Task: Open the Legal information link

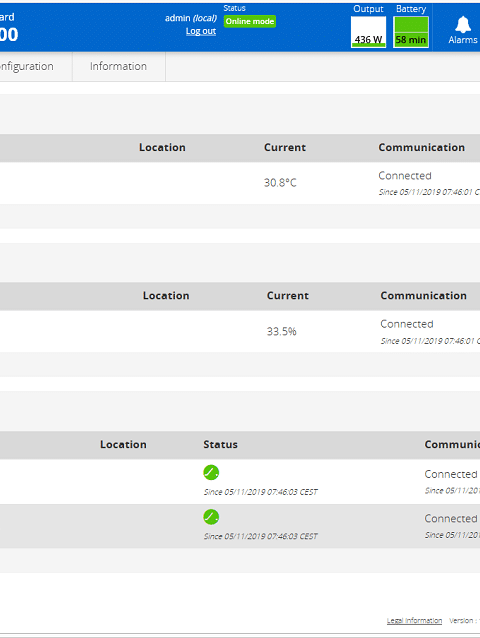Action: [414, 621]
